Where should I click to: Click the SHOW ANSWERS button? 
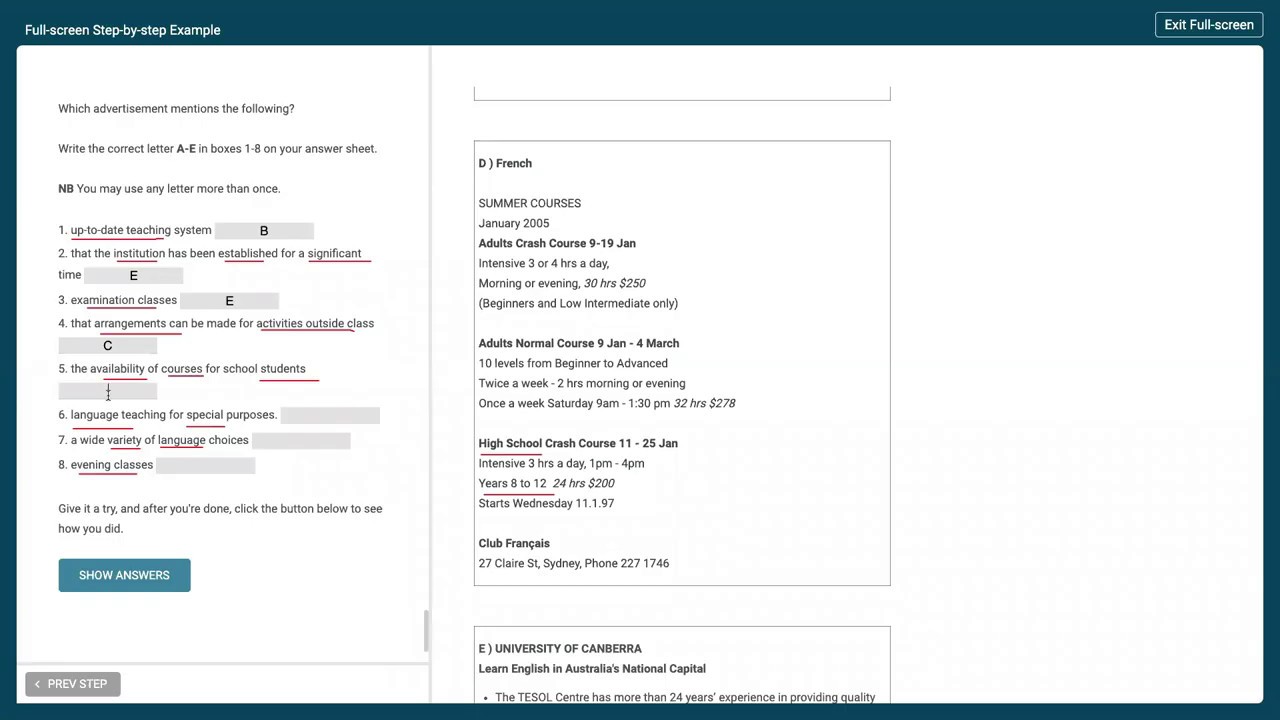pyautogui.click(x=124, y=575)
